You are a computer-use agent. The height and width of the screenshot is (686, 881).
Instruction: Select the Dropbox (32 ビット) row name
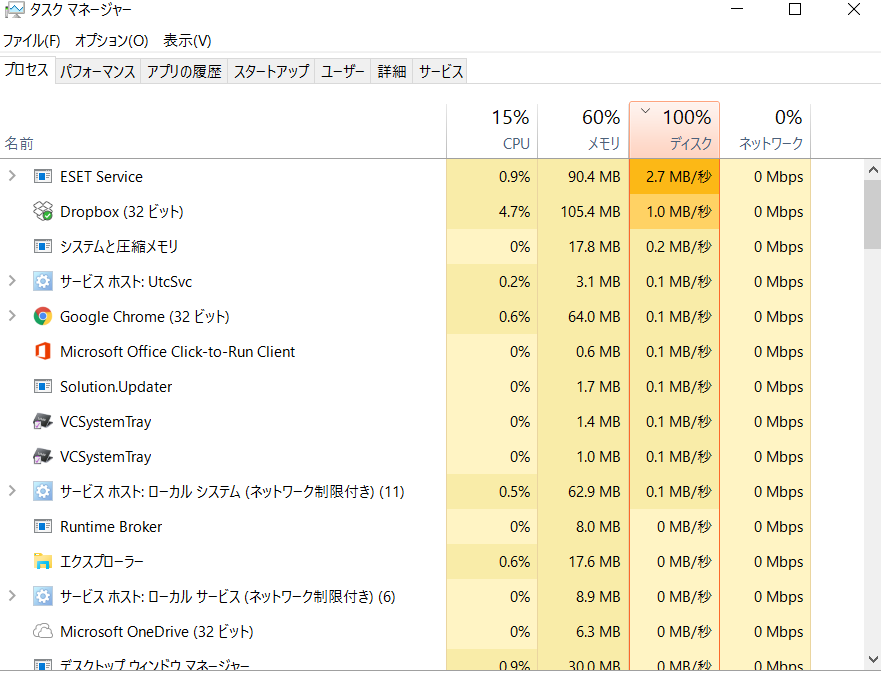coord(122,211)
